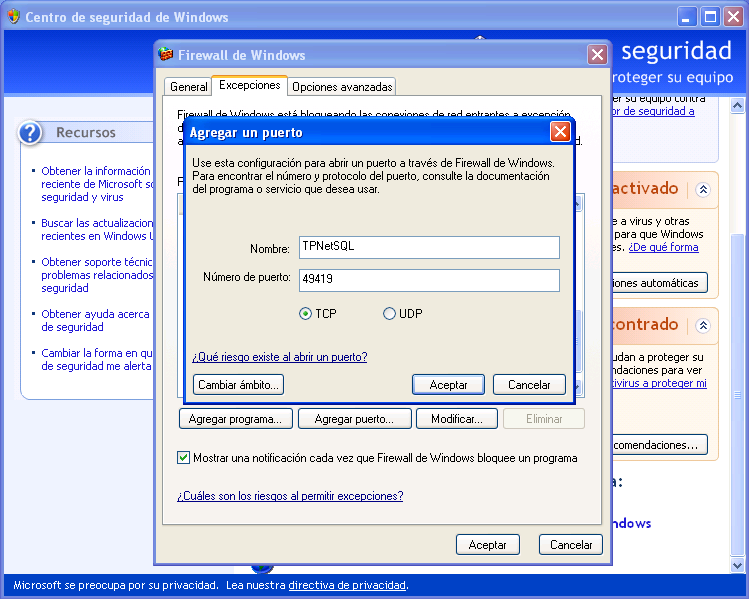Open the '¿Qué riesgo existe al abrir un puerto?' link
The image size is (749, 599).
279,357
